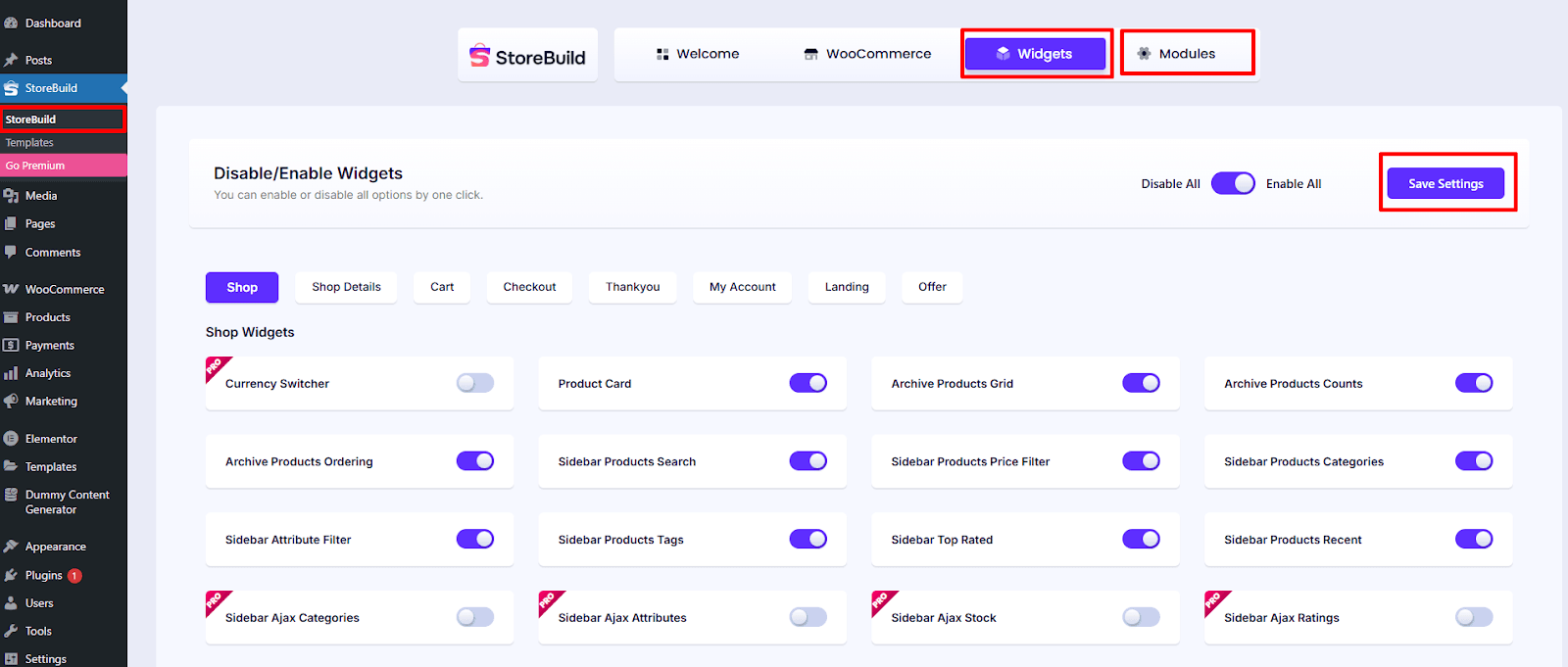Click the Payments icon in sidebar

[11, 345]
